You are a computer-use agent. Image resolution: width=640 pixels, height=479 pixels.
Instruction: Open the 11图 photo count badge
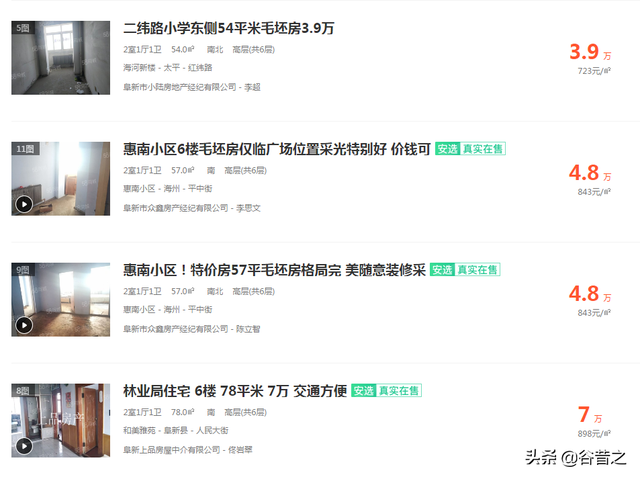(x=25, y=149)
